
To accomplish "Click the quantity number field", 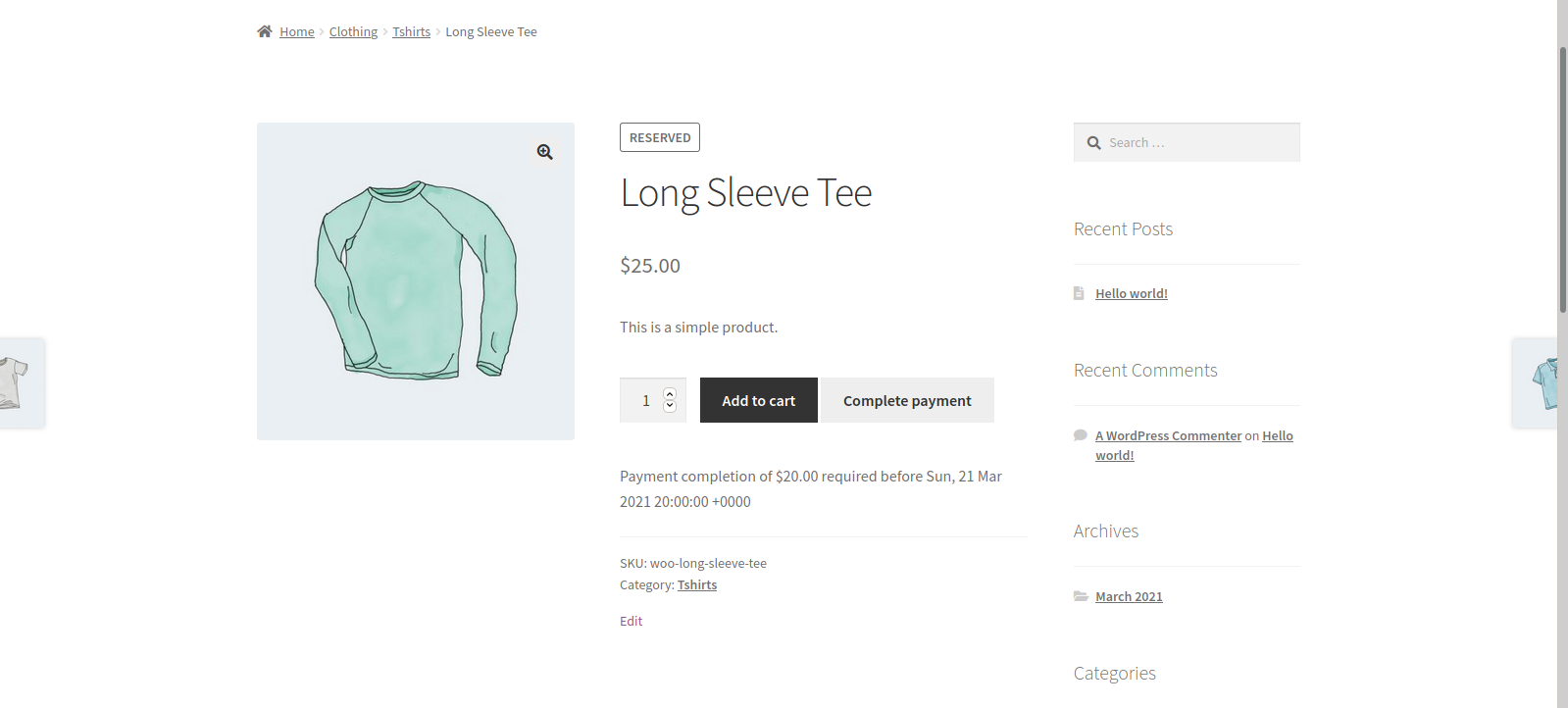I will pos(643,400).
